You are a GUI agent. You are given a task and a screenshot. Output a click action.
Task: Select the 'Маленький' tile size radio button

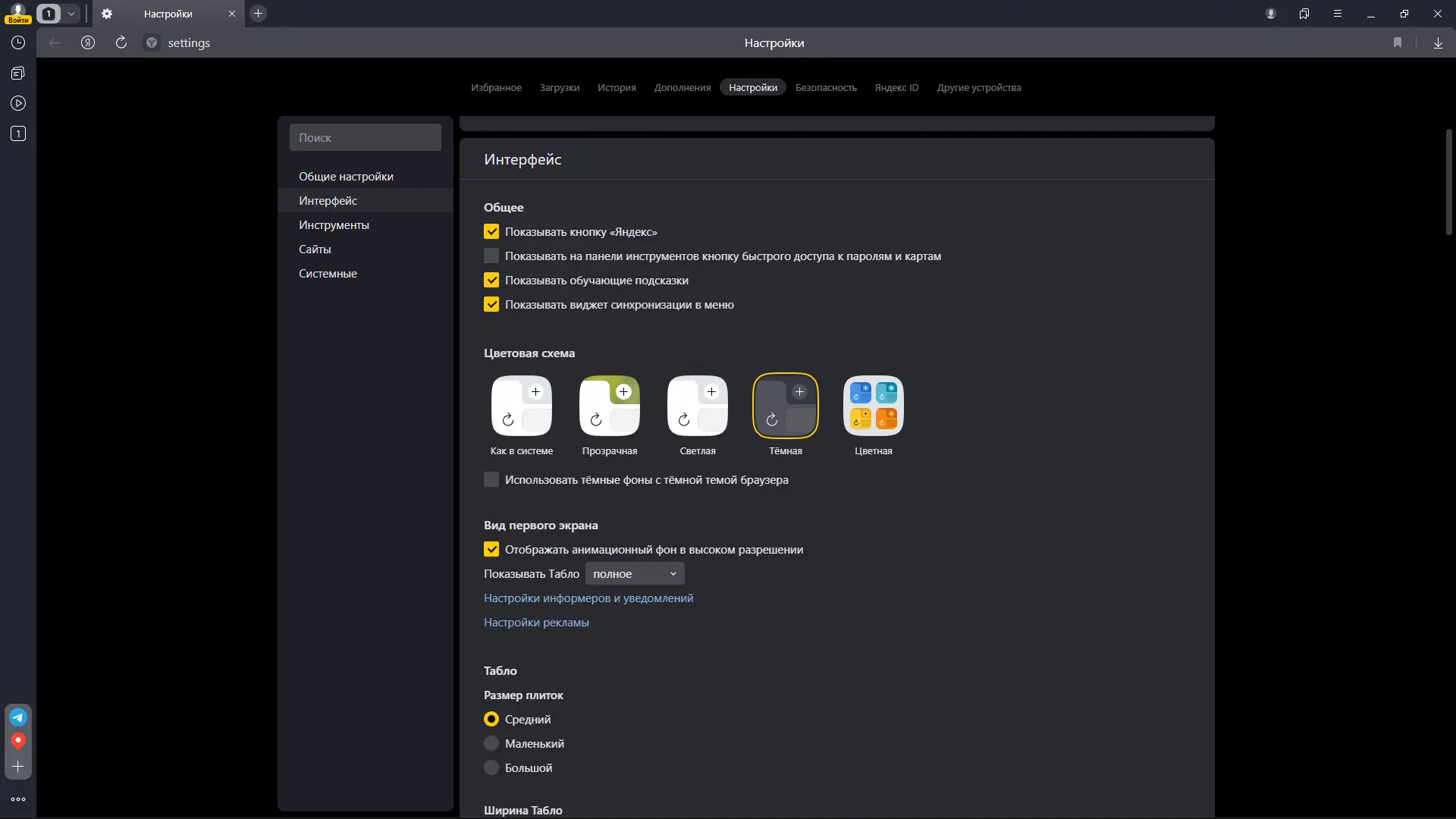pos(491,744)
